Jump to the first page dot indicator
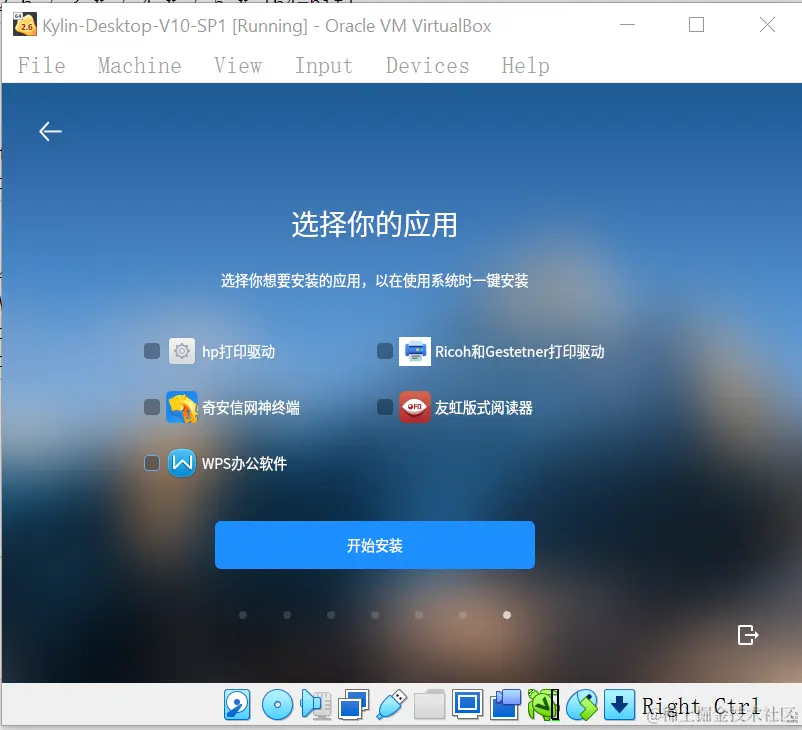 [243, 615]
